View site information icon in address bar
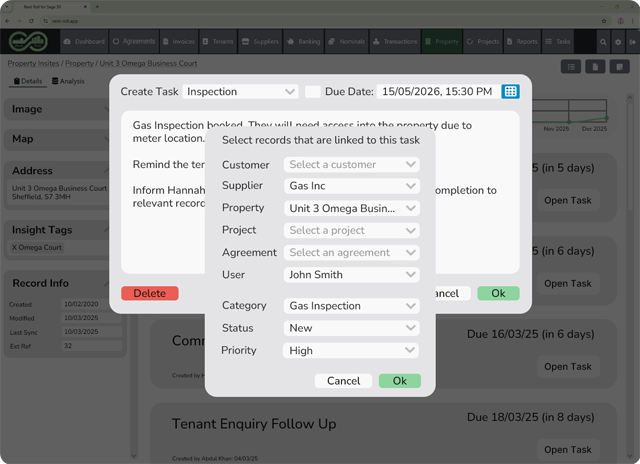The image size is (640, 464). (45, 21)
